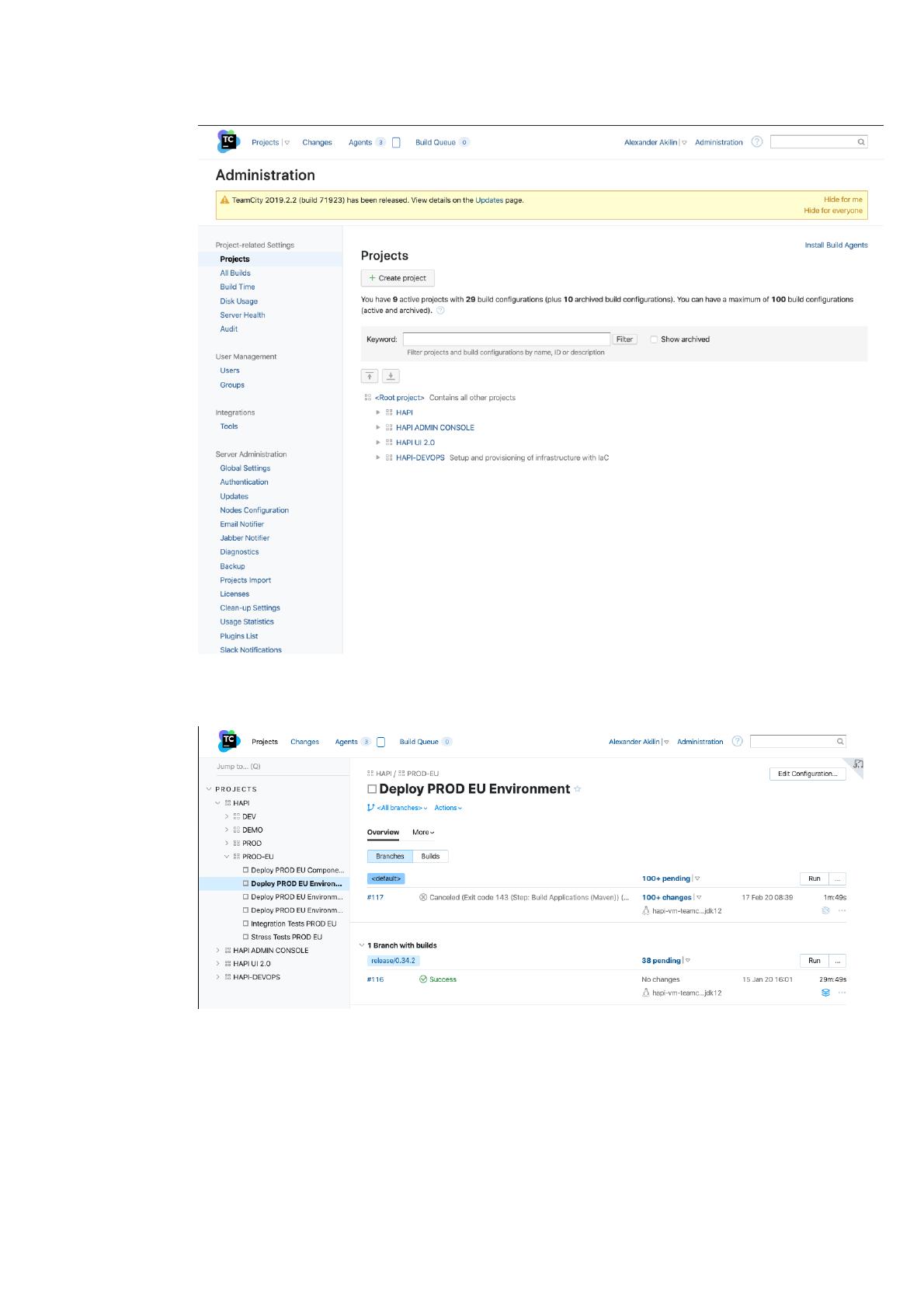Screen dimensions: 924x1308
Task: Click Updates link in release banner
Action: pyautogui.click(x=489, y=200)
